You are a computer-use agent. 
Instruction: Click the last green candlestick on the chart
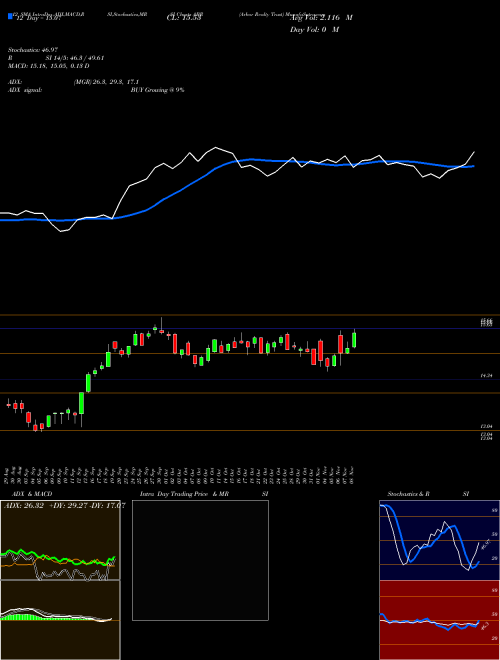[x=354, y=340]
